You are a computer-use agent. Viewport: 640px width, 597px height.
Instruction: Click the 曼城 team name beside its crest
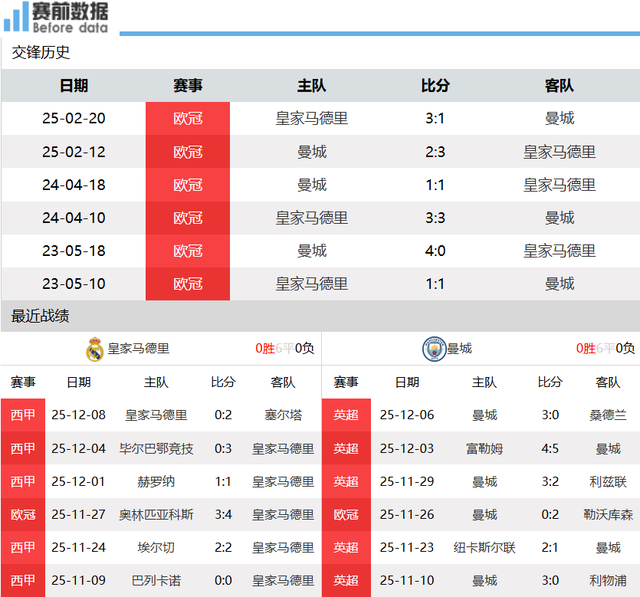tap(460, 348)
